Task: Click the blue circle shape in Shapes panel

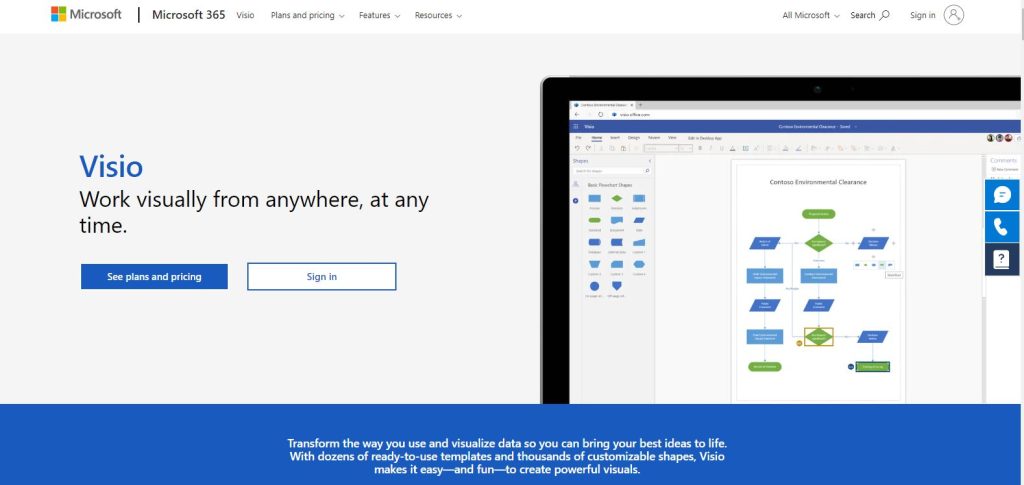Action: coord(595,285)
